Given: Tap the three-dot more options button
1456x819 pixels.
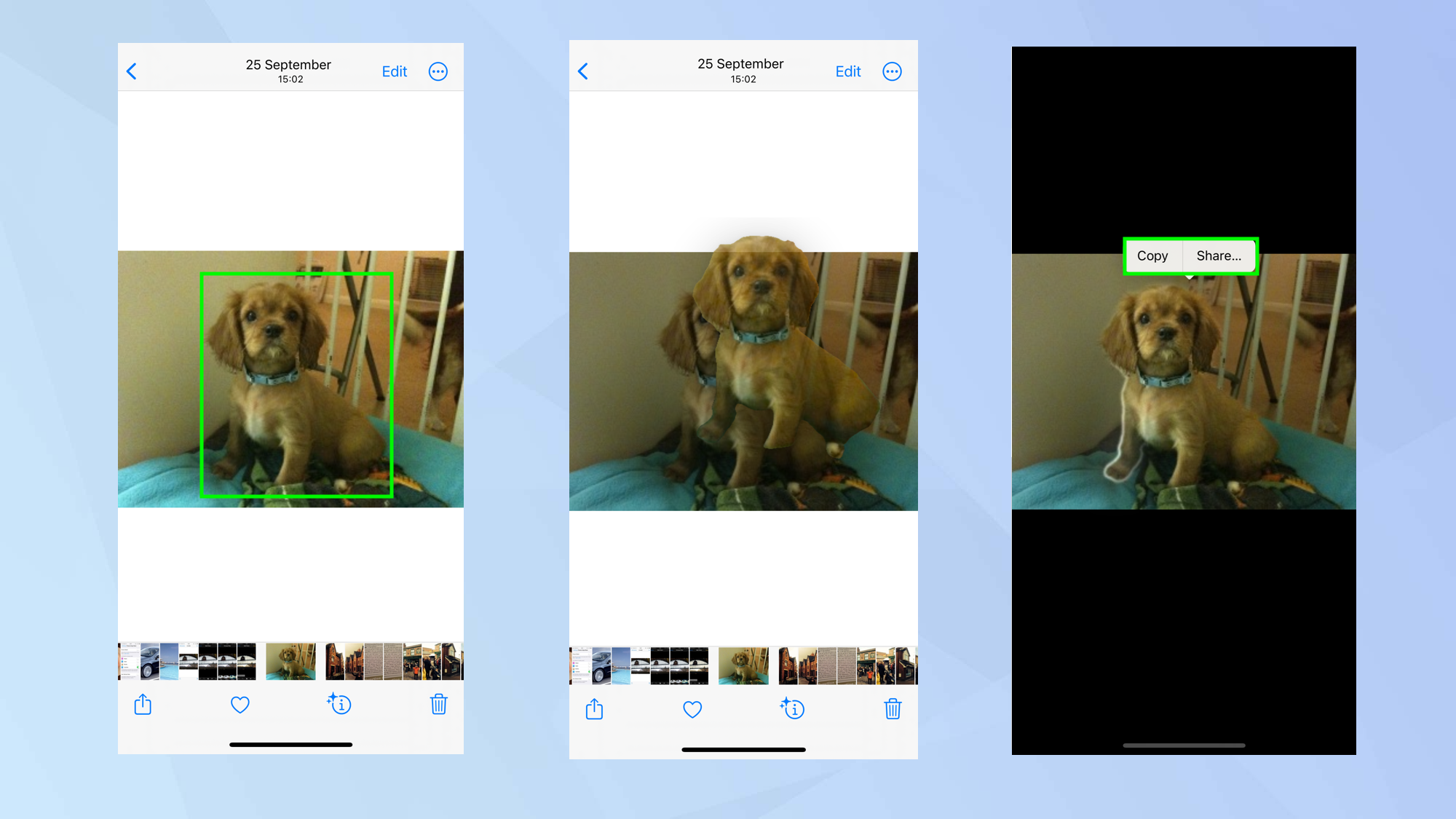Looking at the screenshot, I should (x=438, y=71).
